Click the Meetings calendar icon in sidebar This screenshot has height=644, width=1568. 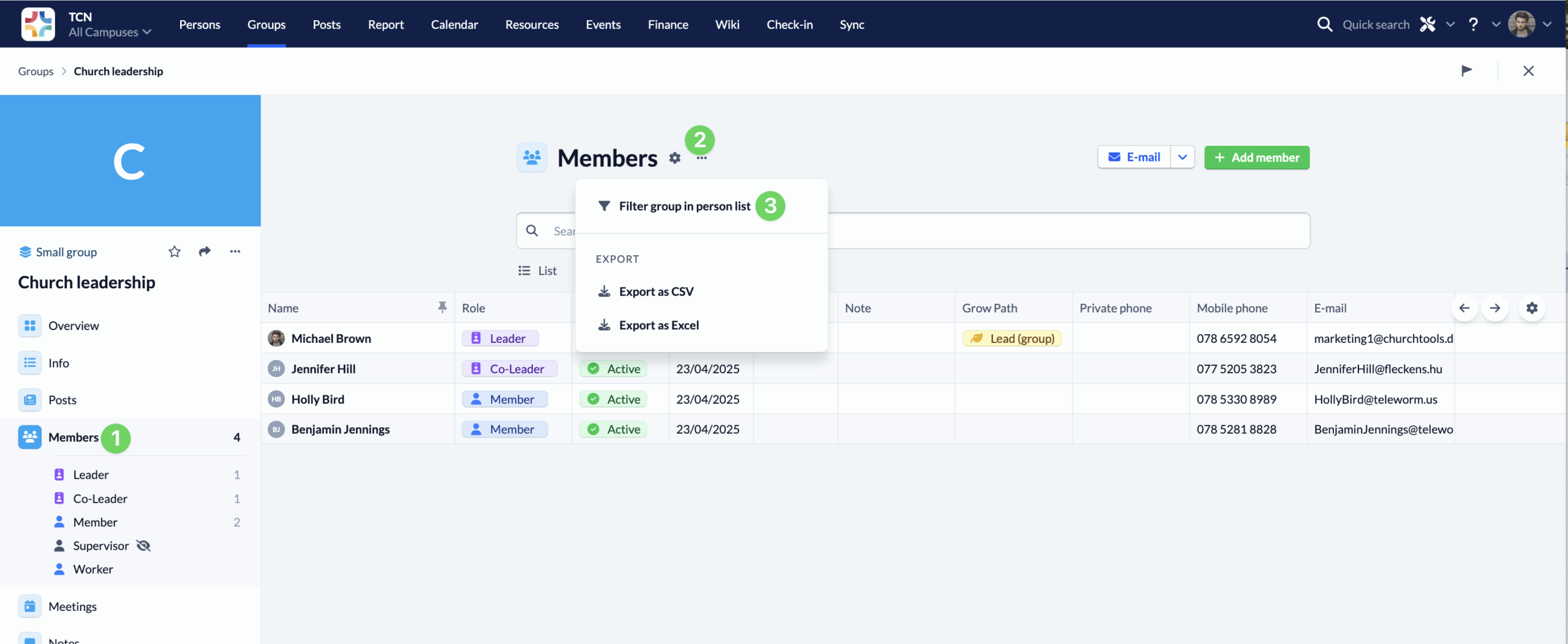pos(29,606)
